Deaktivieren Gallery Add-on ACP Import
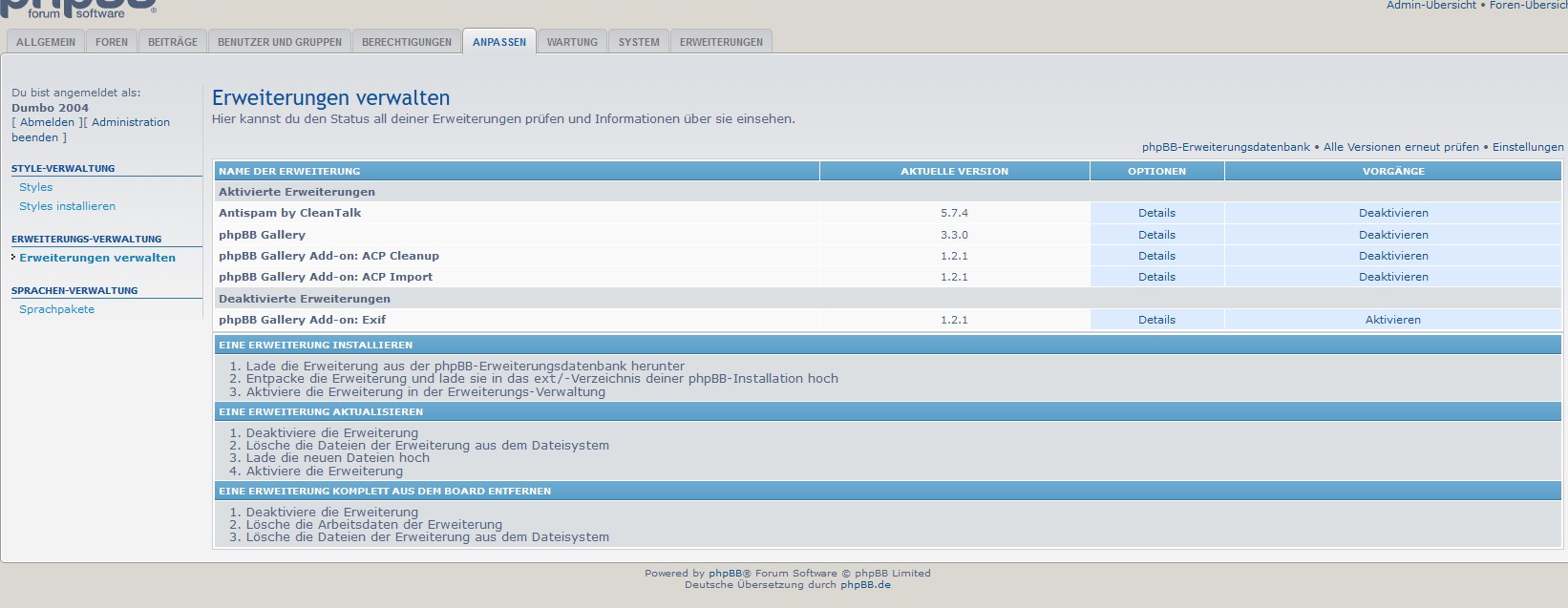 [x=1393, y=277]
